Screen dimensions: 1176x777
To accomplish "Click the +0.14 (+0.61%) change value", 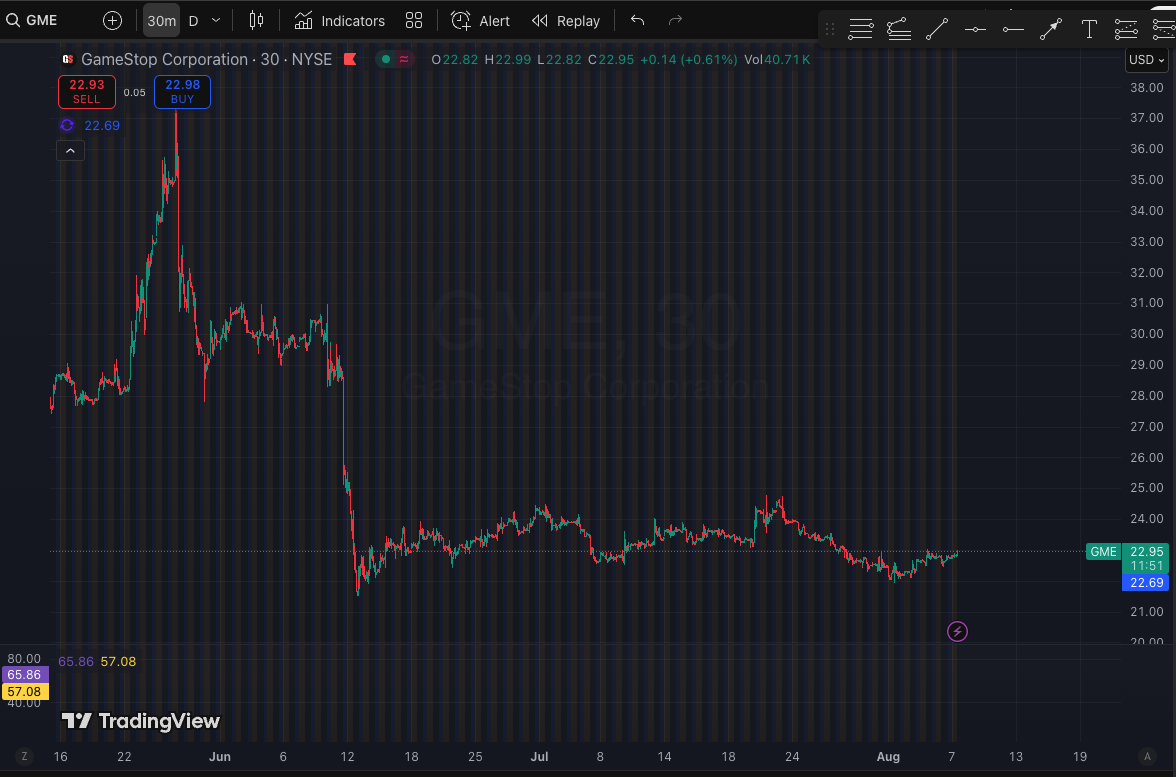I will [688, 59].
